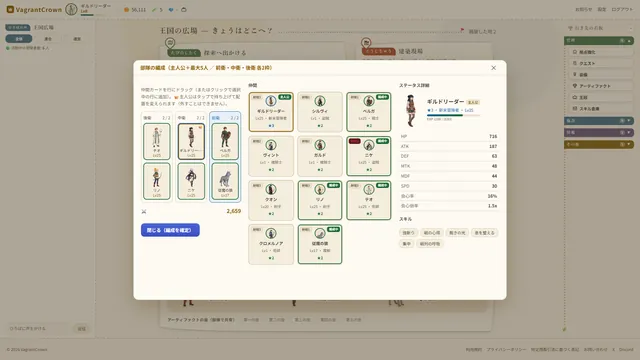Click テオ portrait icon in companion list

click(x=369, y=189)
